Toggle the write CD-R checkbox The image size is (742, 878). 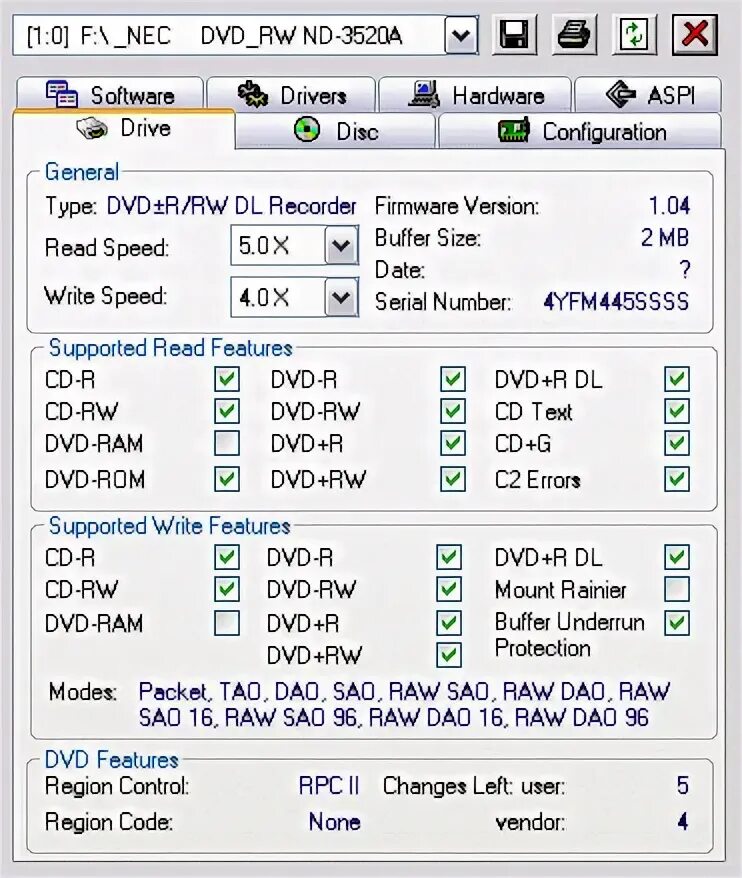pyautogui.click(x=227, y=557)
